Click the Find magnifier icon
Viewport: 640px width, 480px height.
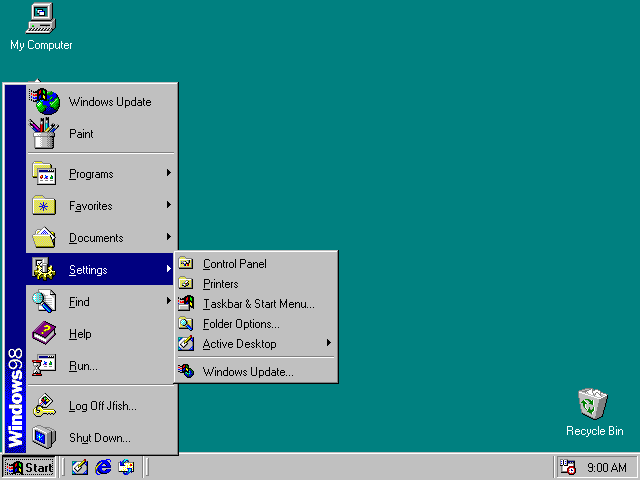click(44, 301)
